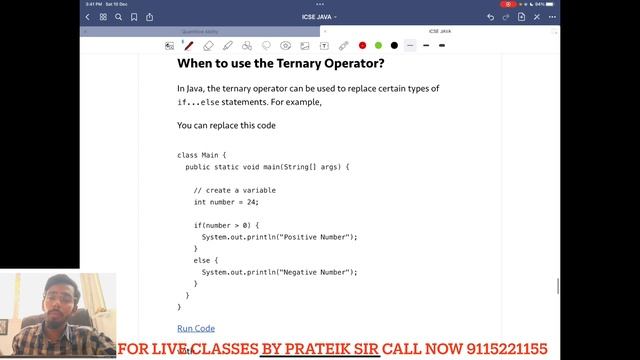The image size is (640, 360).
Task: Click the code line 'else {'
Action: tap(206, 260)
